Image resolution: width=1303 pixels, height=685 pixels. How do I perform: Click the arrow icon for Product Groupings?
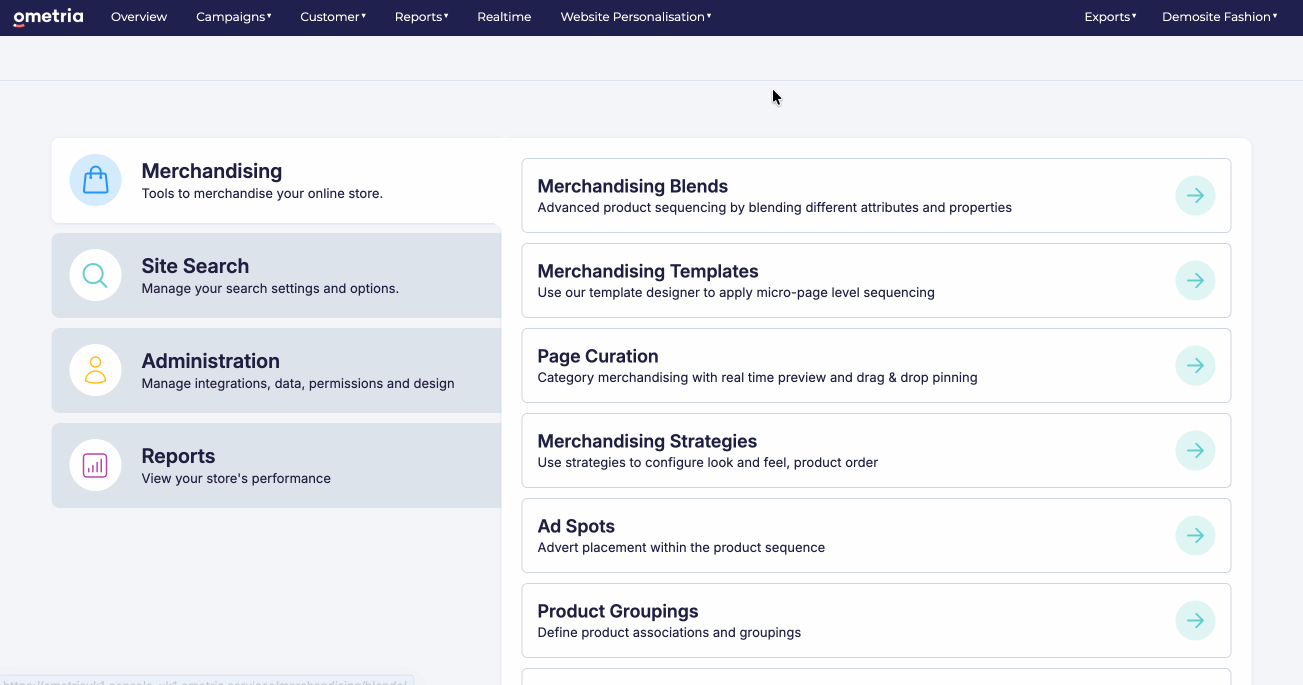tap(1195, 621)
